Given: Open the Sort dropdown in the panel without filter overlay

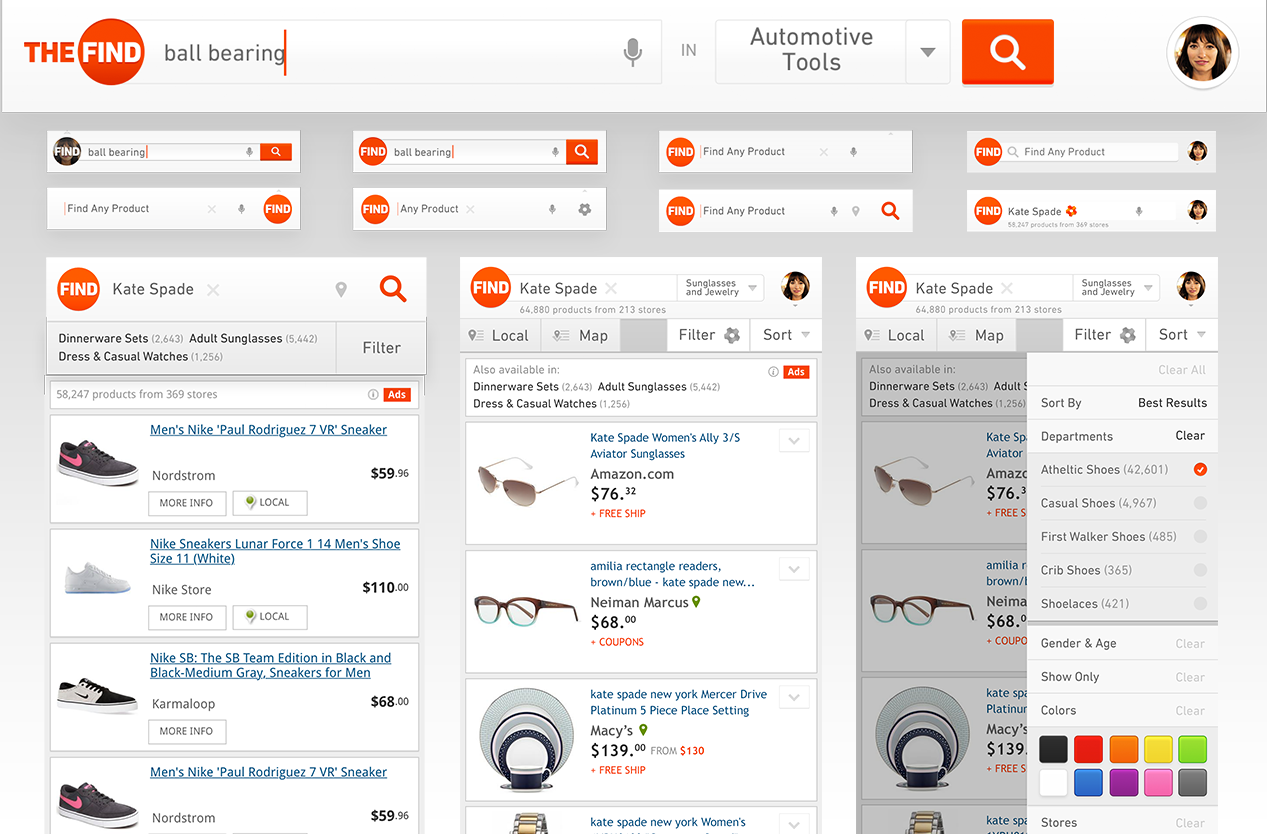Looking at the screenshot, I should coord(786,335).
